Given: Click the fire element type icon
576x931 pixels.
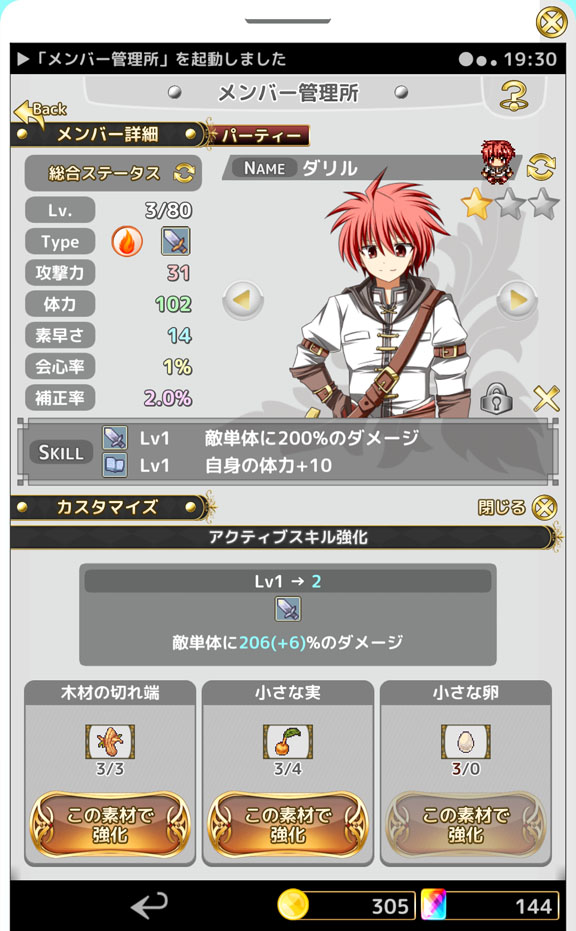Looking at the screenshot, I should [126, 242].
